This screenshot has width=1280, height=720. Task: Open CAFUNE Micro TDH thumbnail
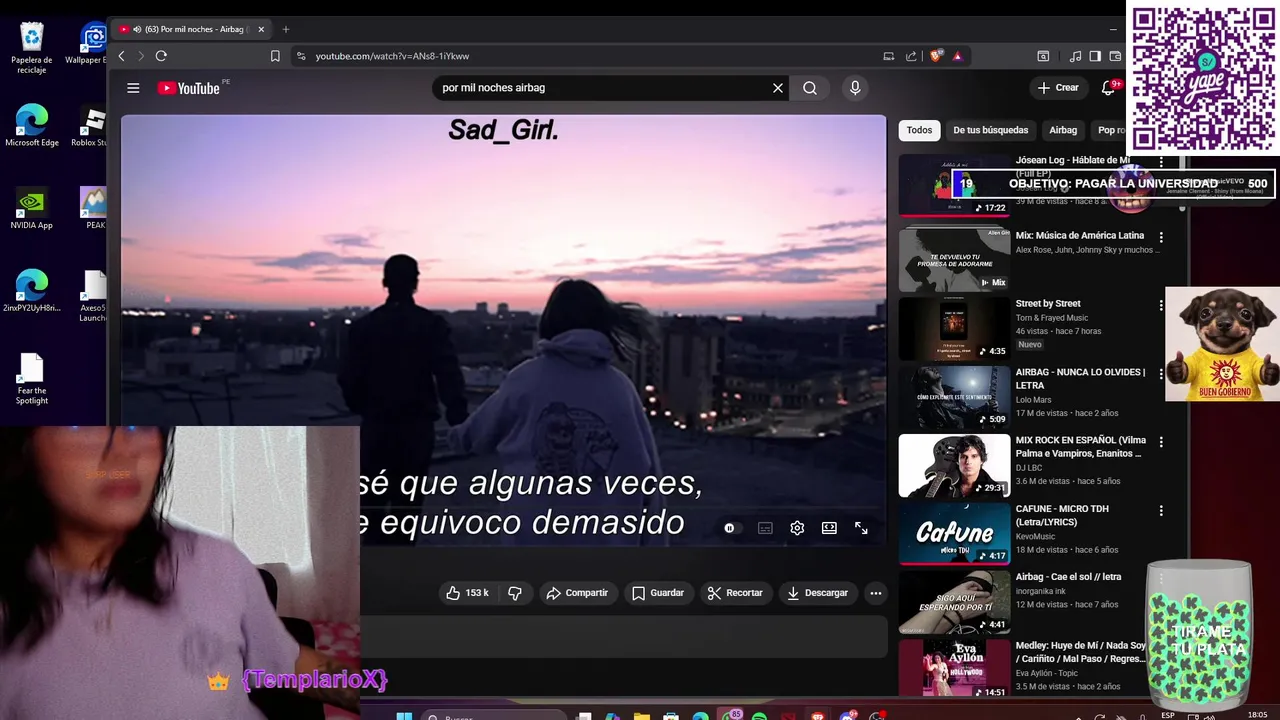954,533
